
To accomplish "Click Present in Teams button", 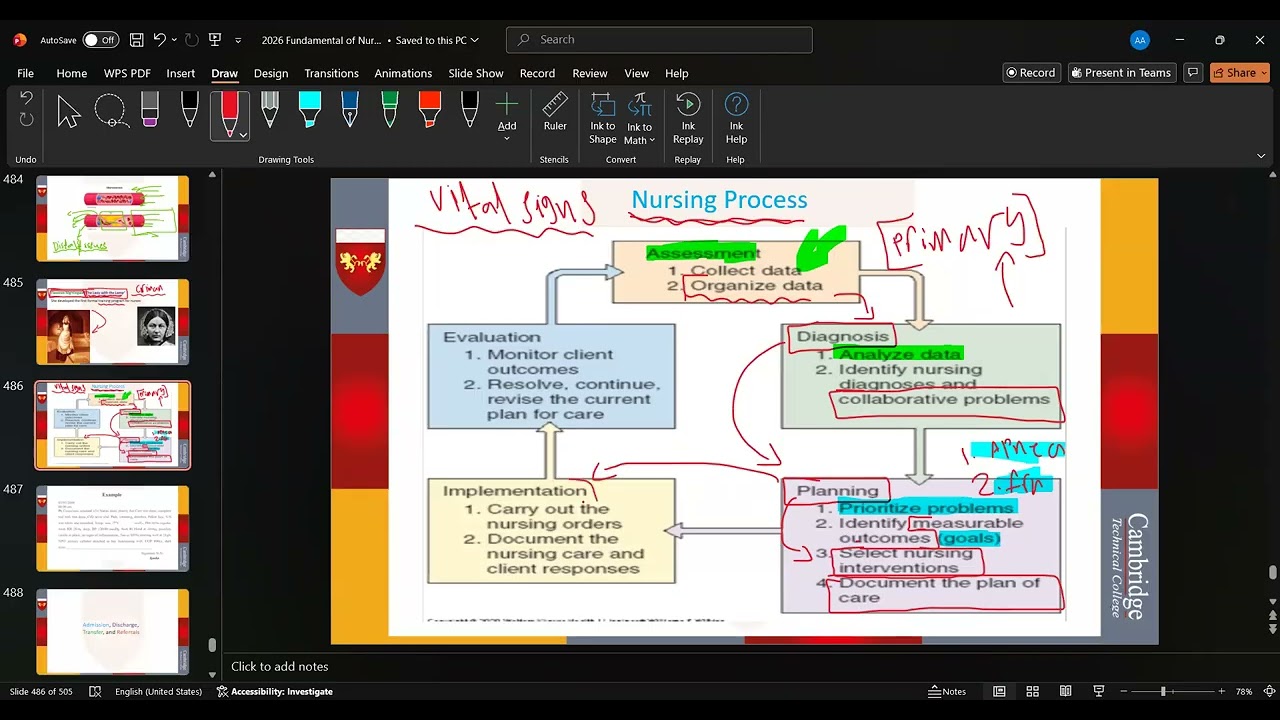I will click(x=1121, y=73).
